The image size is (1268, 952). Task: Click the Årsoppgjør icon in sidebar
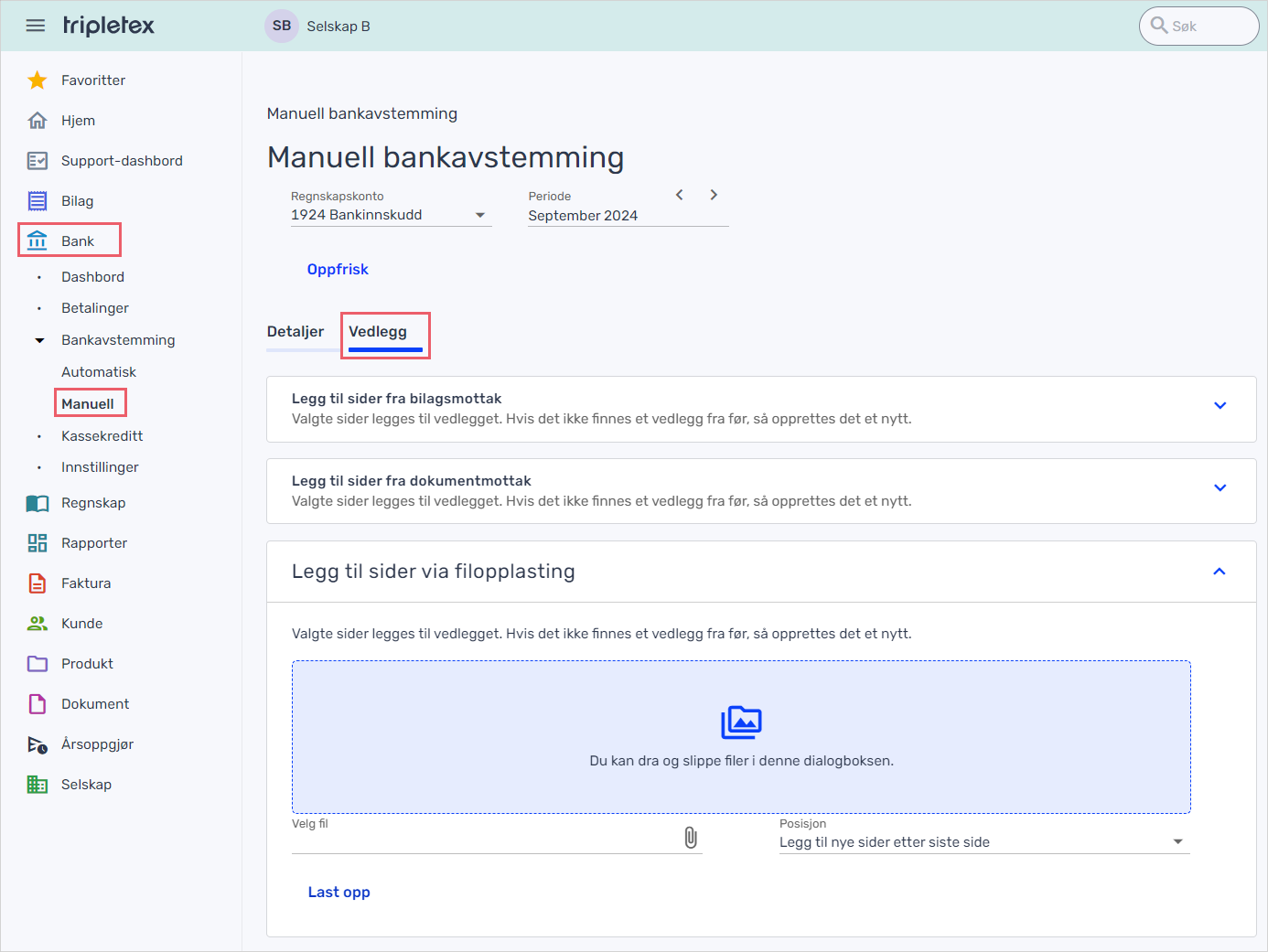[x=37, y=744]
